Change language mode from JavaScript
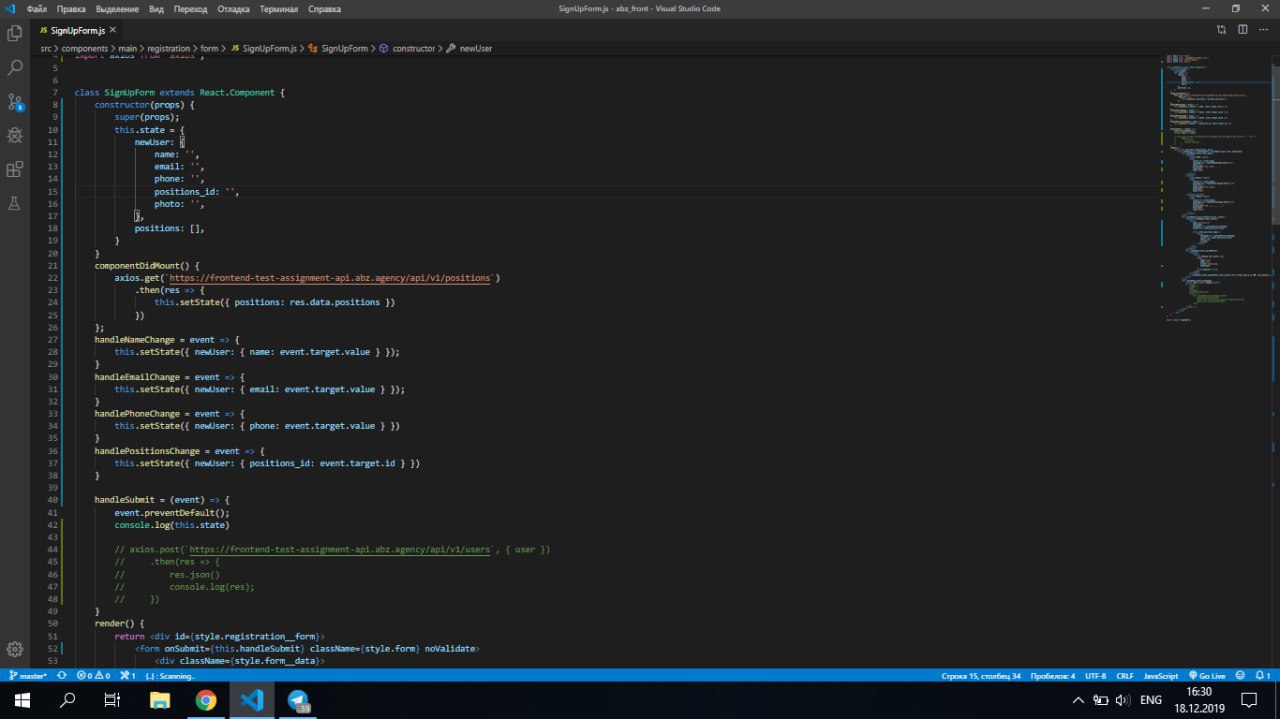The width and height of the screenshot is (1280, 719). 1160,676
